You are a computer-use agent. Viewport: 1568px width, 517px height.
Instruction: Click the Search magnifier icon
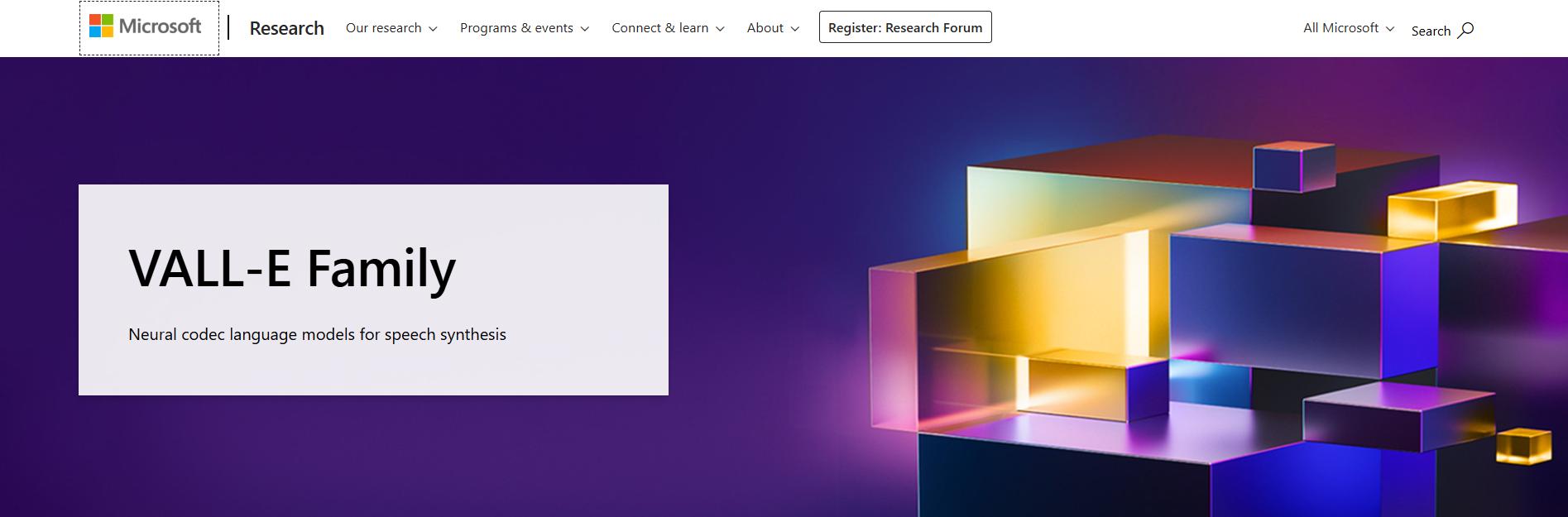click(1465, 31)
